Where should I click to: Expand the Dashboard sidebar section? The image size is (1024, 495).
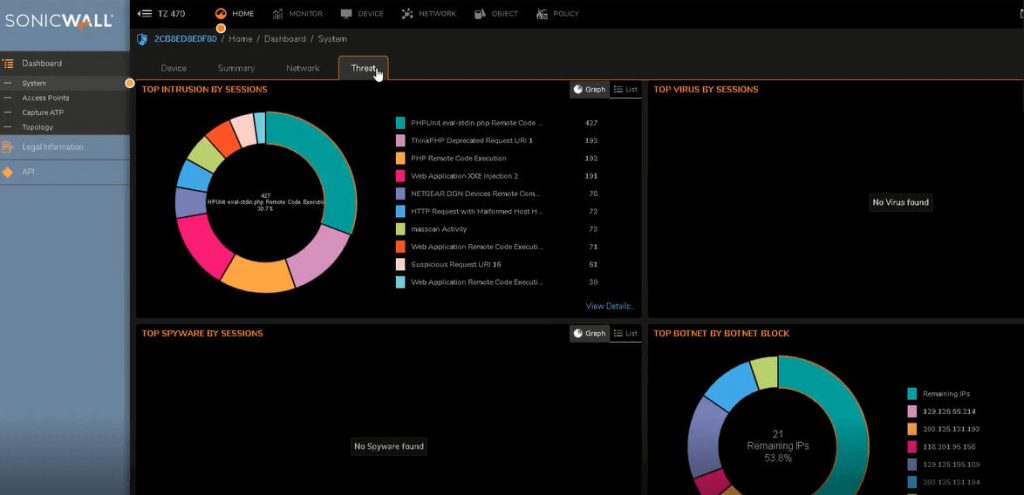coord(42,63)
